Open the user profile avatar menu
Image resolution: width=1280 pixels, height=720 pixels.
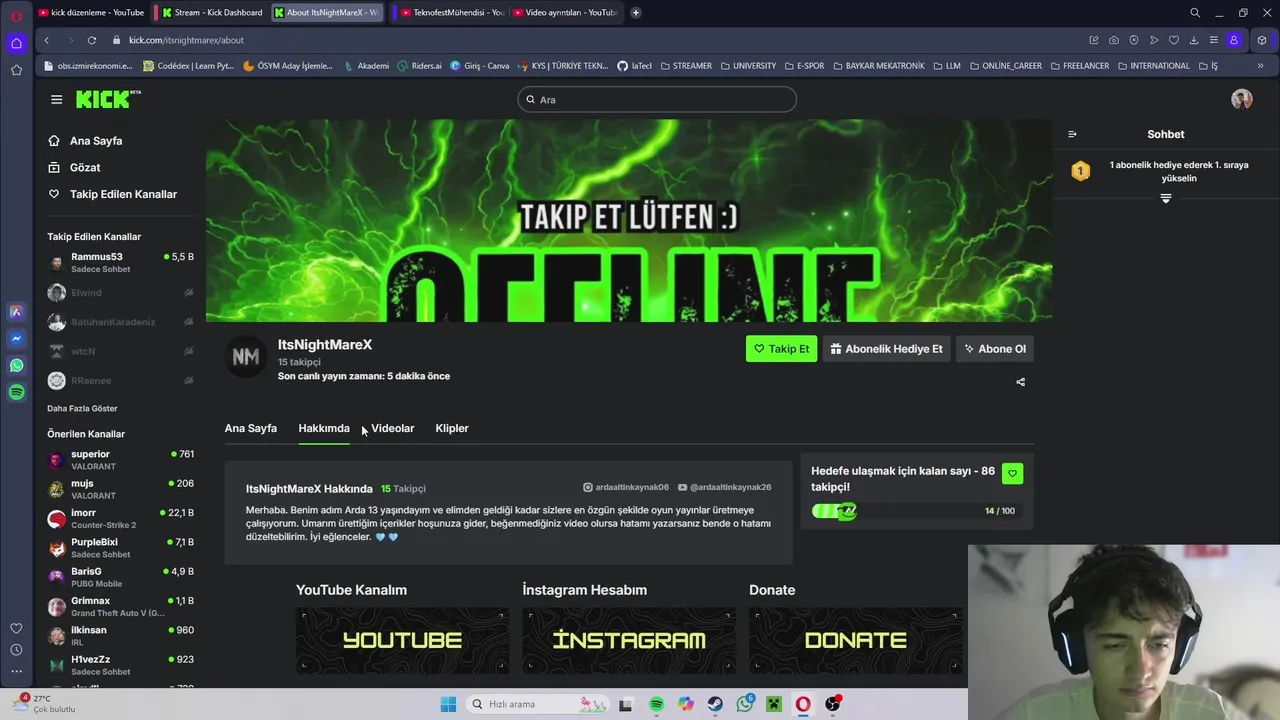coord(1242,99)
